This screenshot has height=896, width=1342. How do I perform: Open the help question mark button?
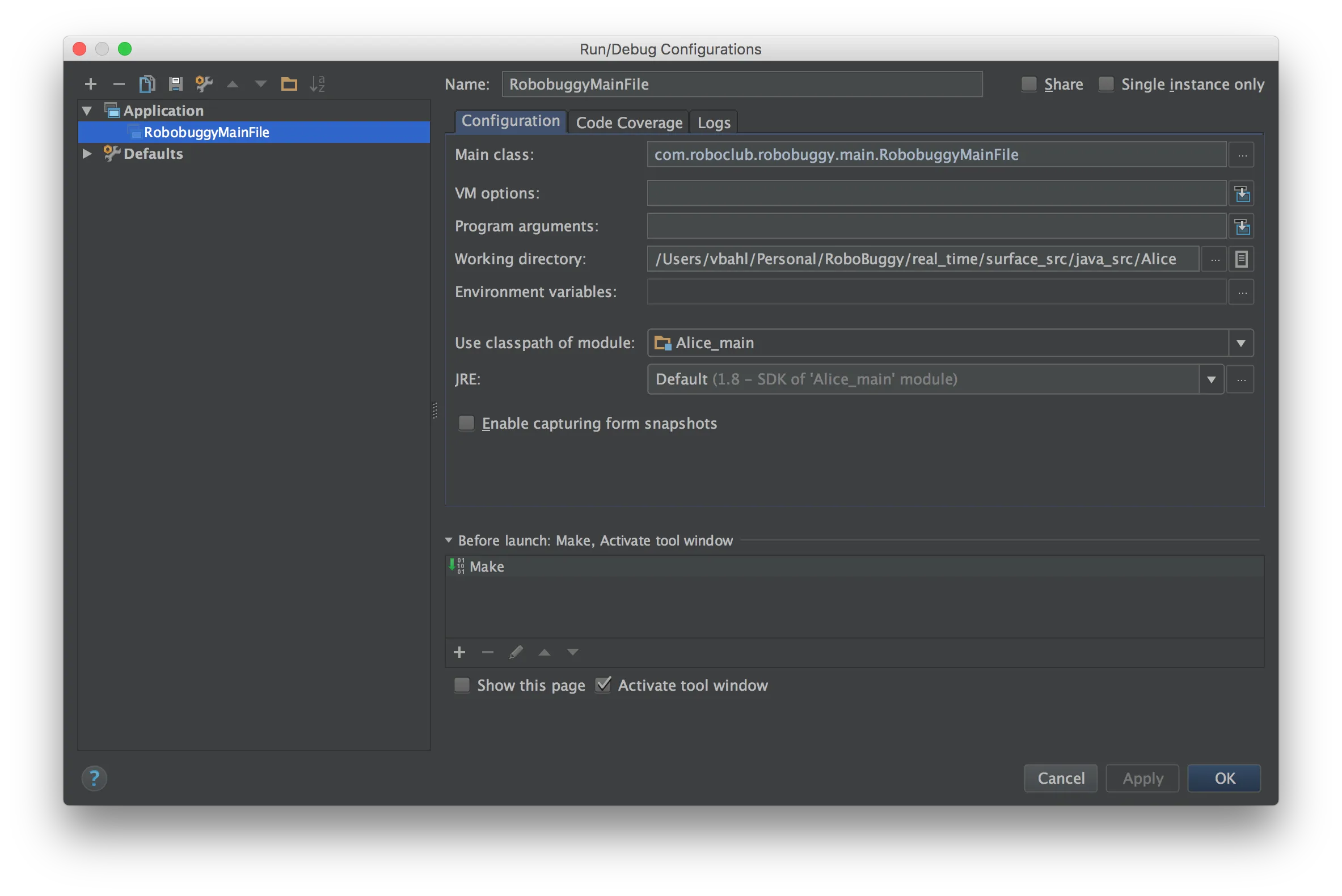(x=94, y=778)
